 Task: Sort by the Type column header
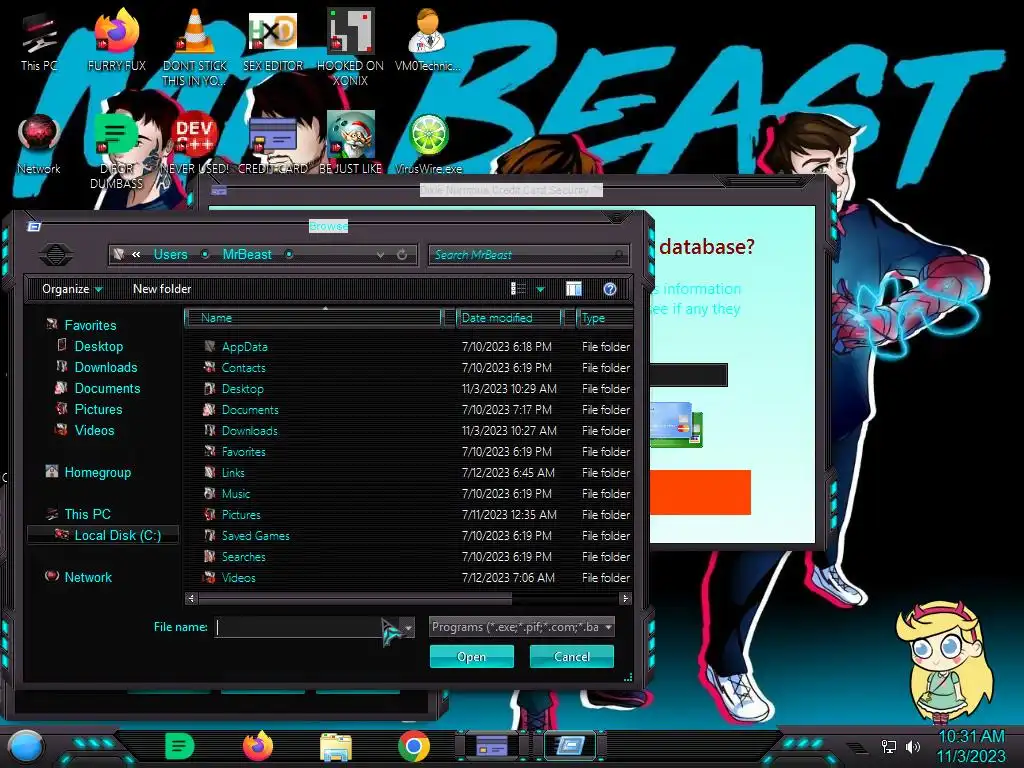pyautogui.click(x=605, y=318)
